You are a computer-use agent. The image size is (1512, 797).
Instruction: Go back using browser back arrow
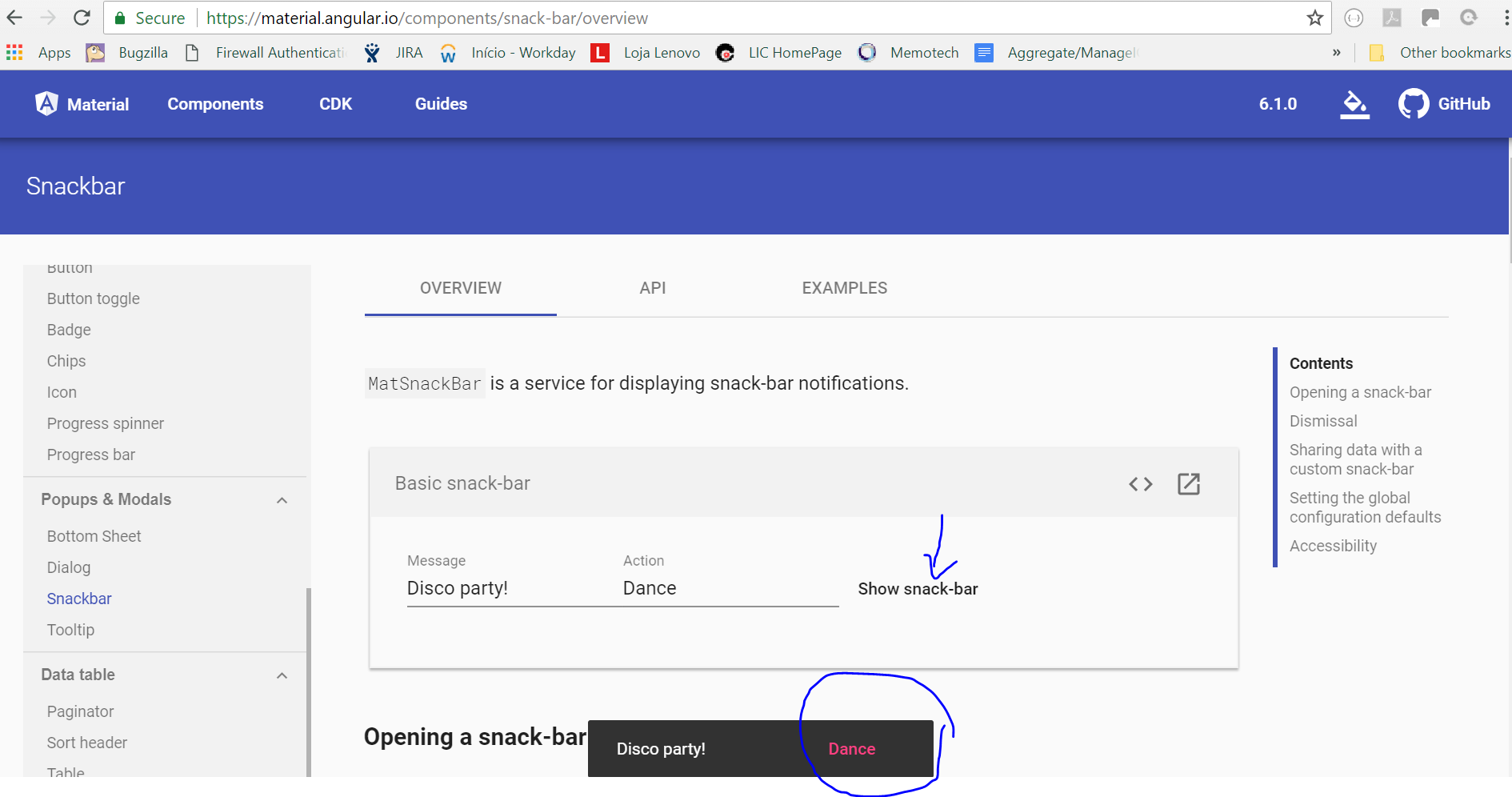point(15,18)
